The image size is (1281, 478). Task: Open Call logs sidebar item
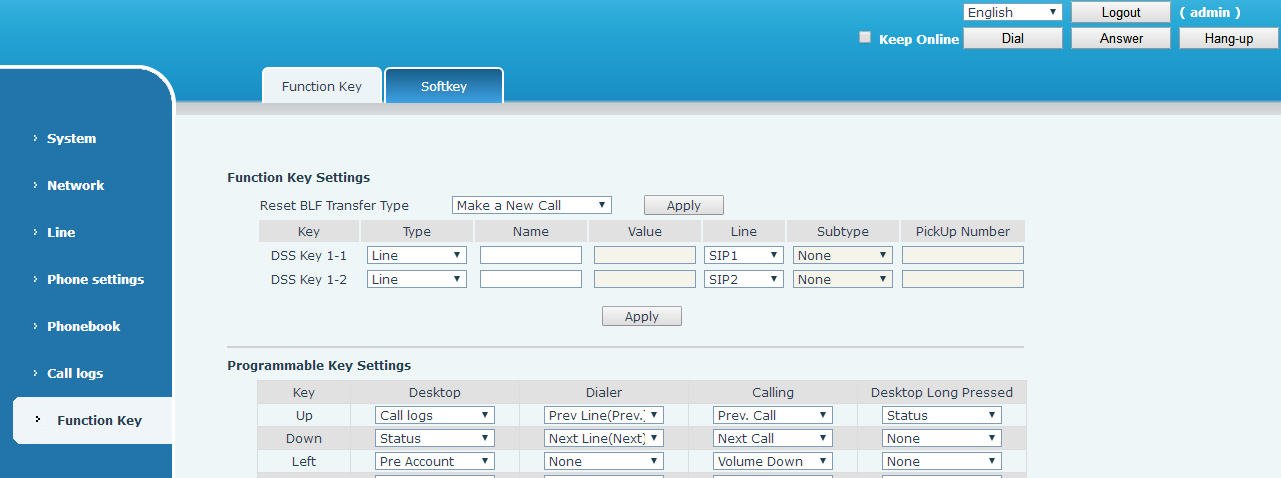click(x=75, y=373)
